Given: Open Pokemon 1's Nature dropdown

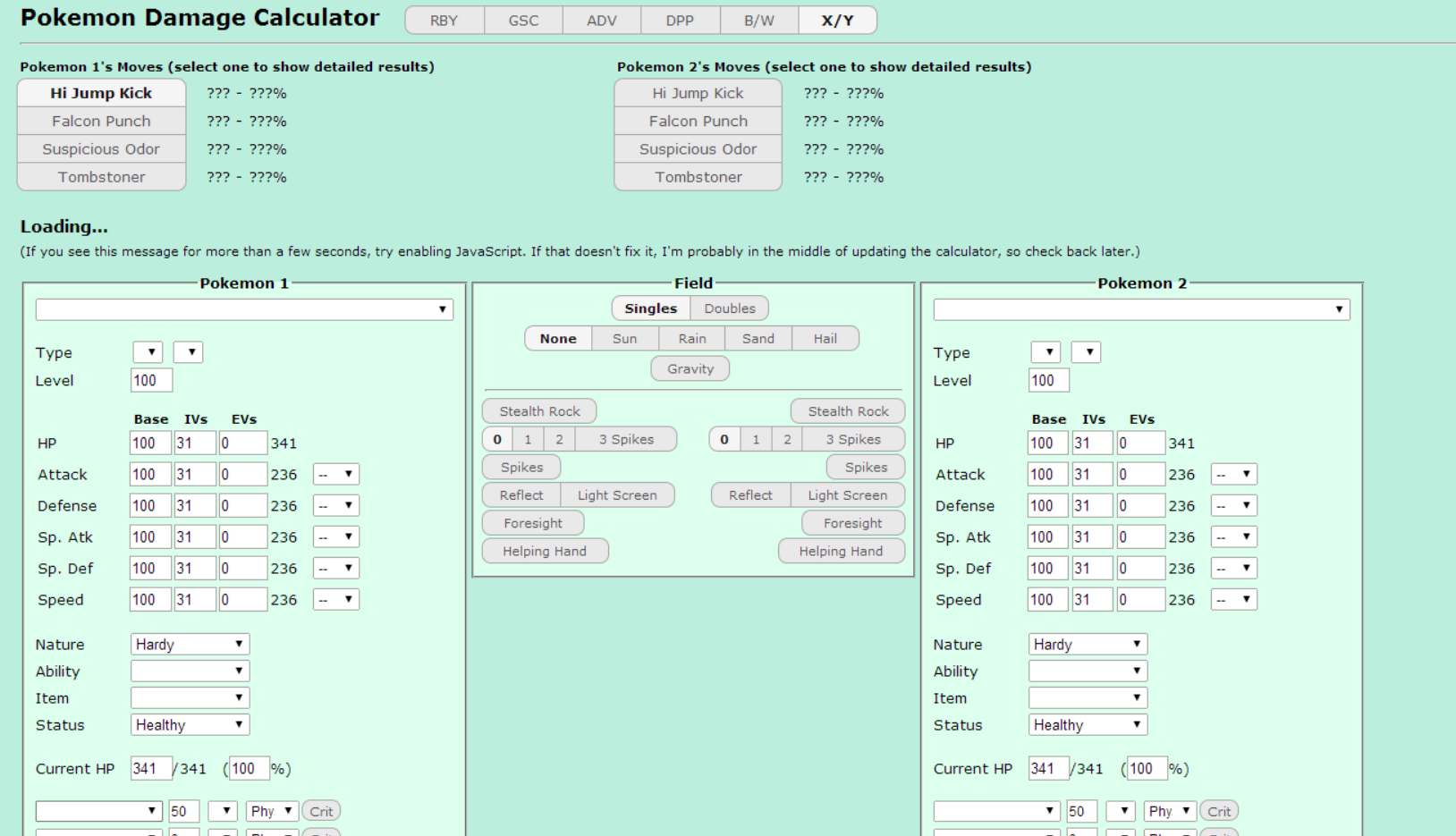Looking at the screenshot, I should tap(190, 645).
